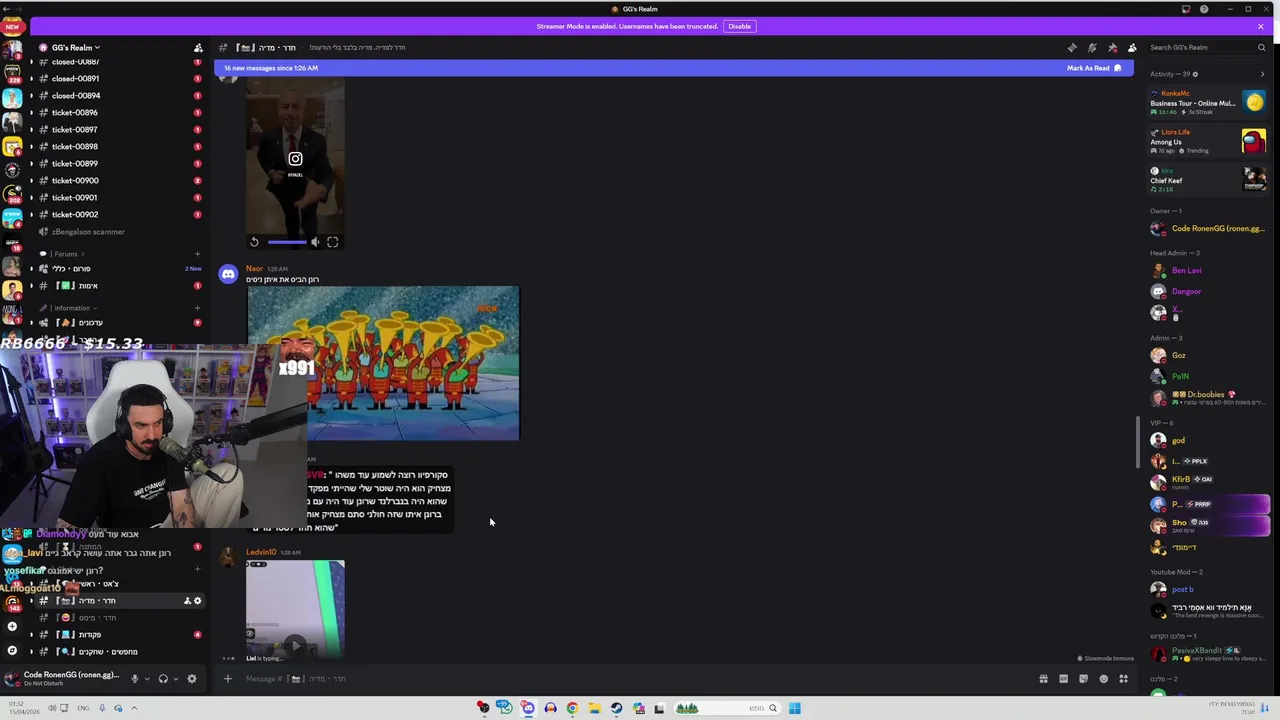Open GIF picker icon
Image resolution: width=1280 pixels, height=720 pixels.
coord(1063,679)
